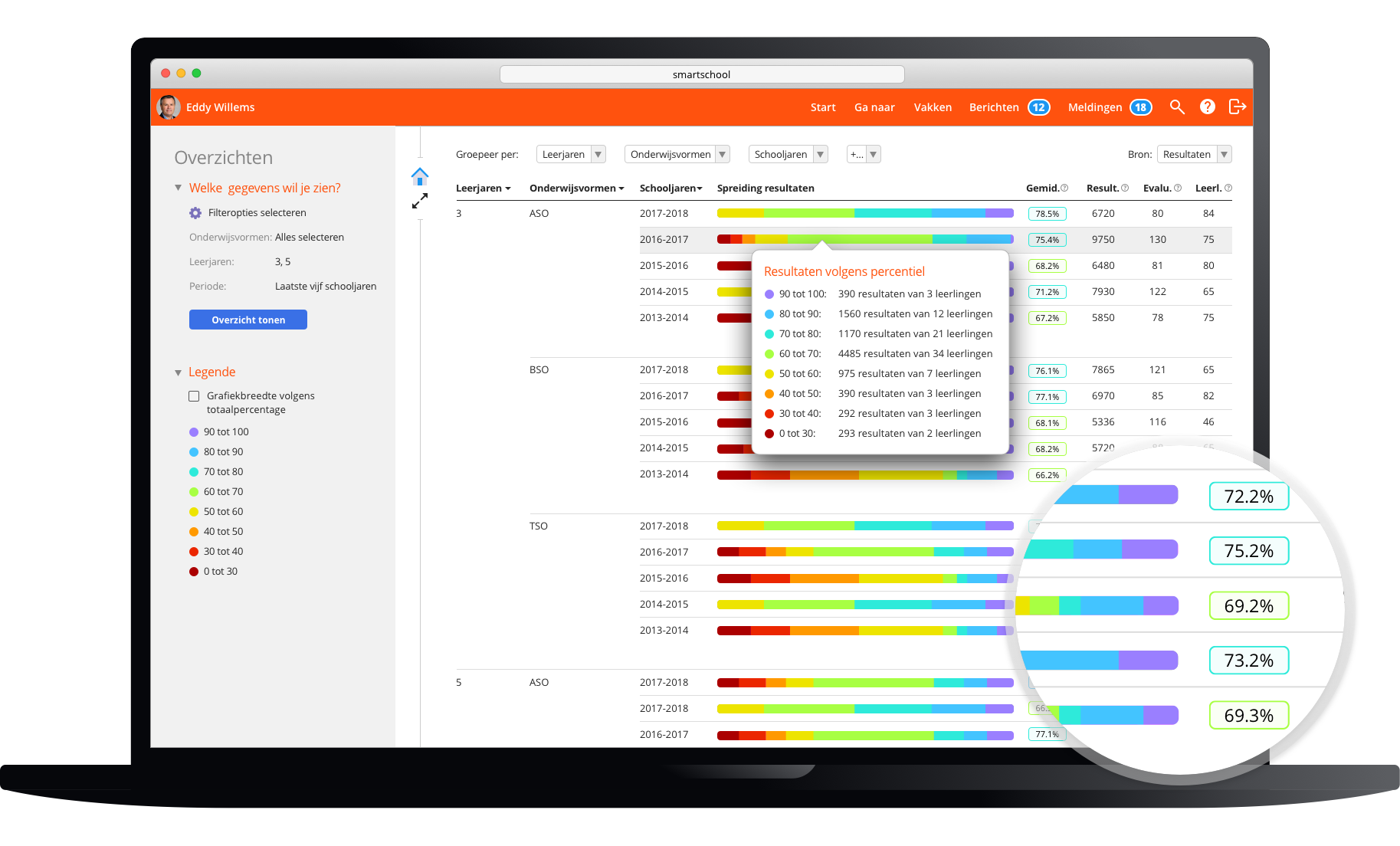Click result count 9750 cell
Image resolution: width=1400 pixels, height=846 pixels.
[x=1103, y=240]
